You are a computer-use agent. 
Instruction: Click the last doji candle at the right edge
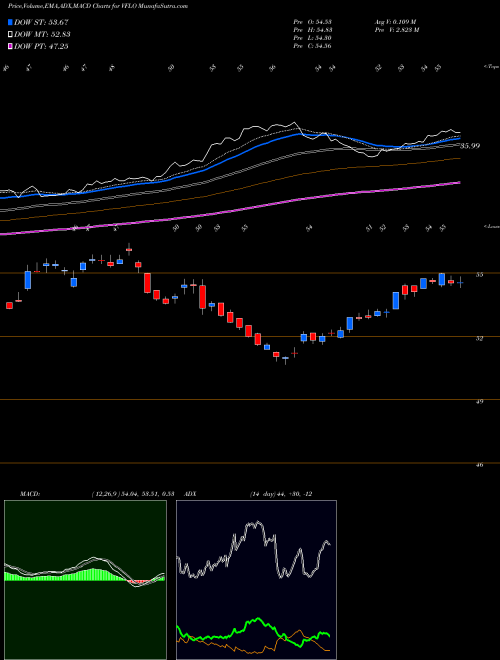pos(460,282)
